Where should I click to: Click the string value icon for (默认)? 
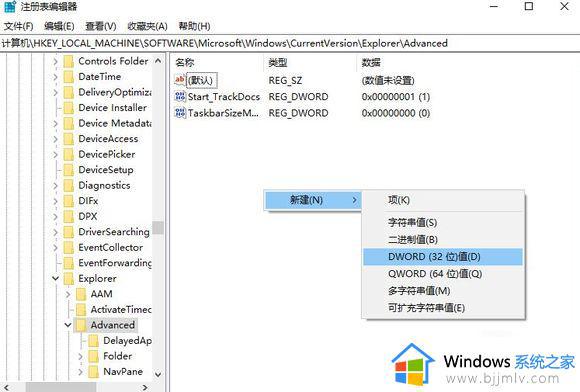pos(180,80)
